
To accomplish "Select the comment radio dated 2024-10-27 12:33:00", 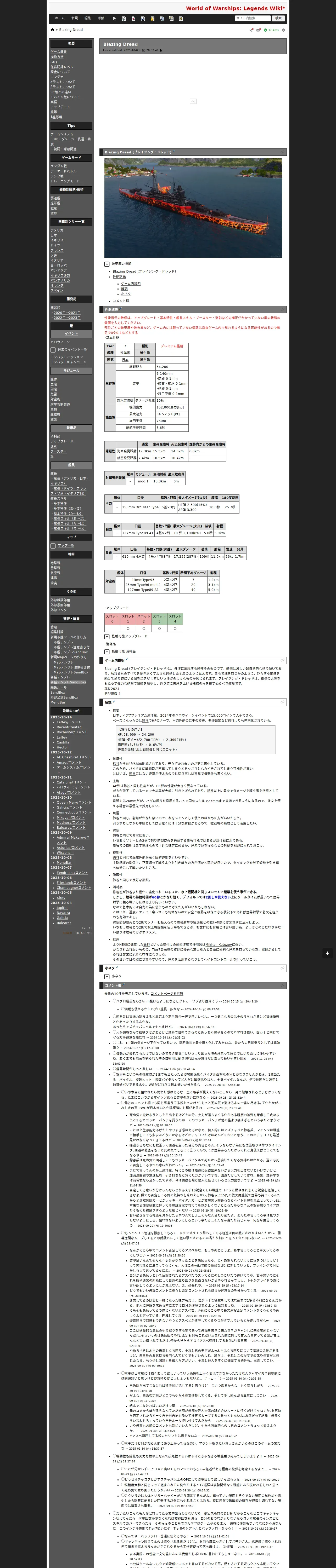I will point(115,1042).
